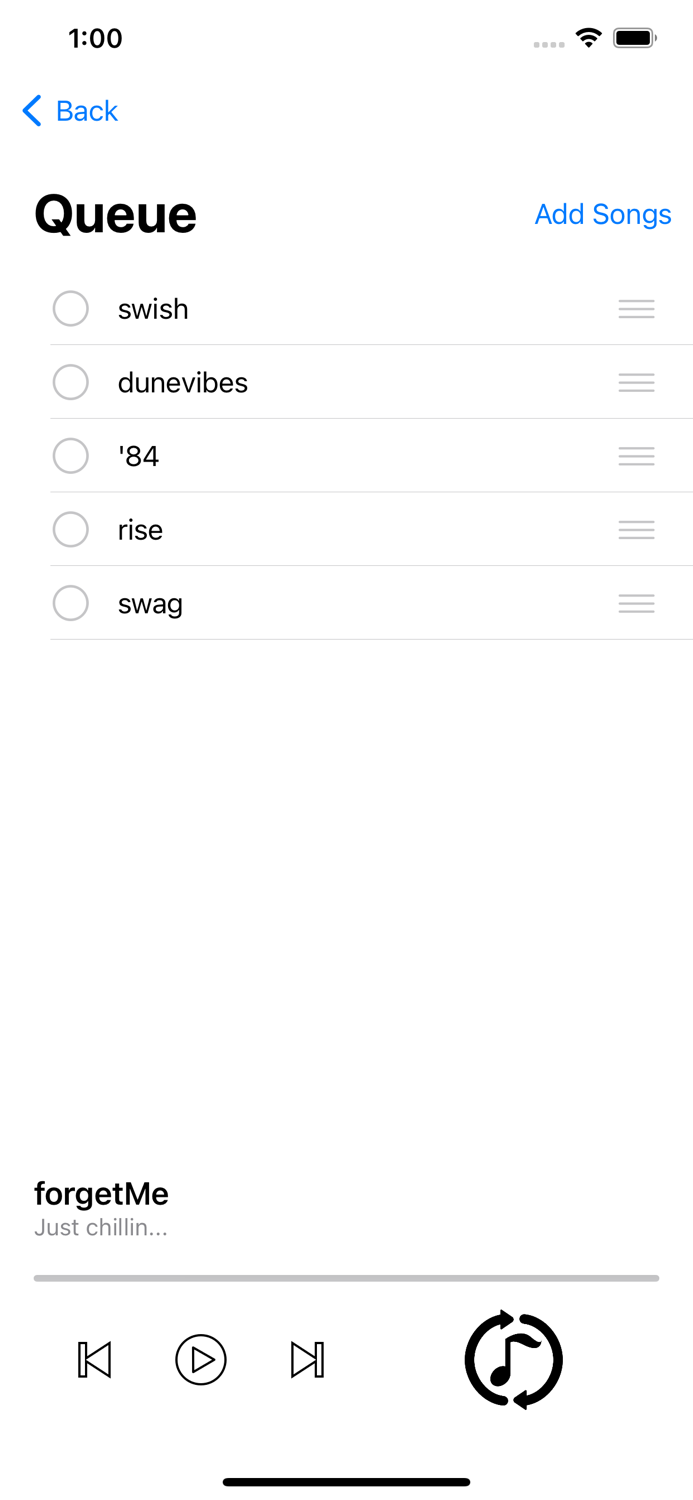The image size is (693, 1500).
Task: Go back using the Back button
Action: [x=71, y=111]
